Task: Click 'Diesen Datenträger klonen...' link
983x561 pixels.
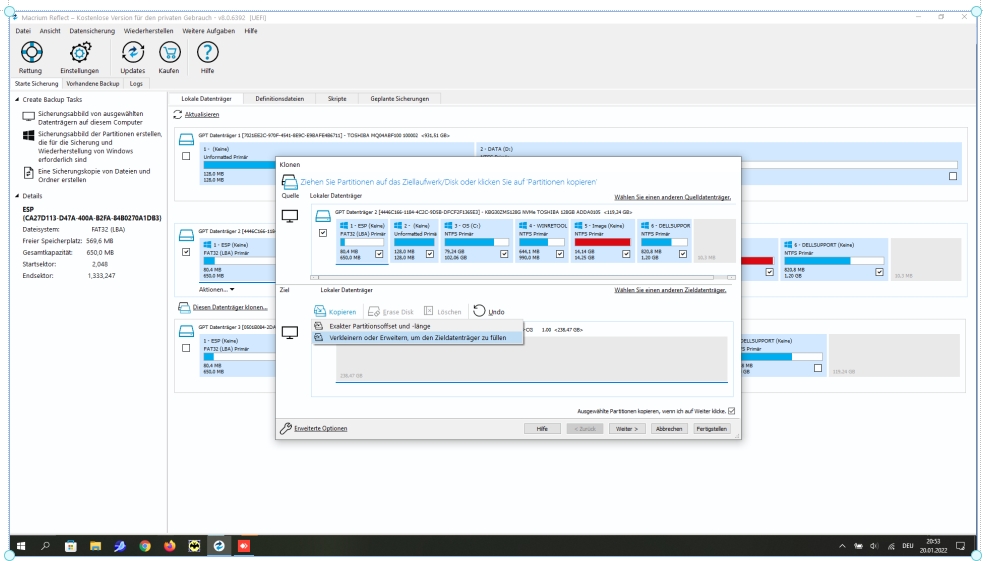Action: [x=230, y=307]
